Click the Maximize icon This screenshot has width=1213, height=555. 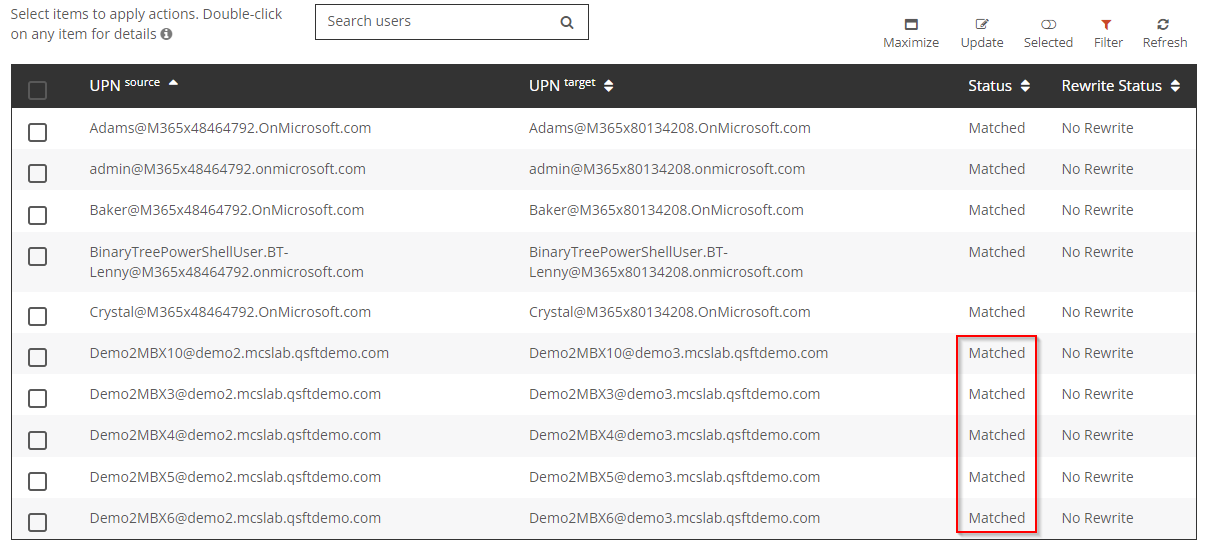pos(910,25)
